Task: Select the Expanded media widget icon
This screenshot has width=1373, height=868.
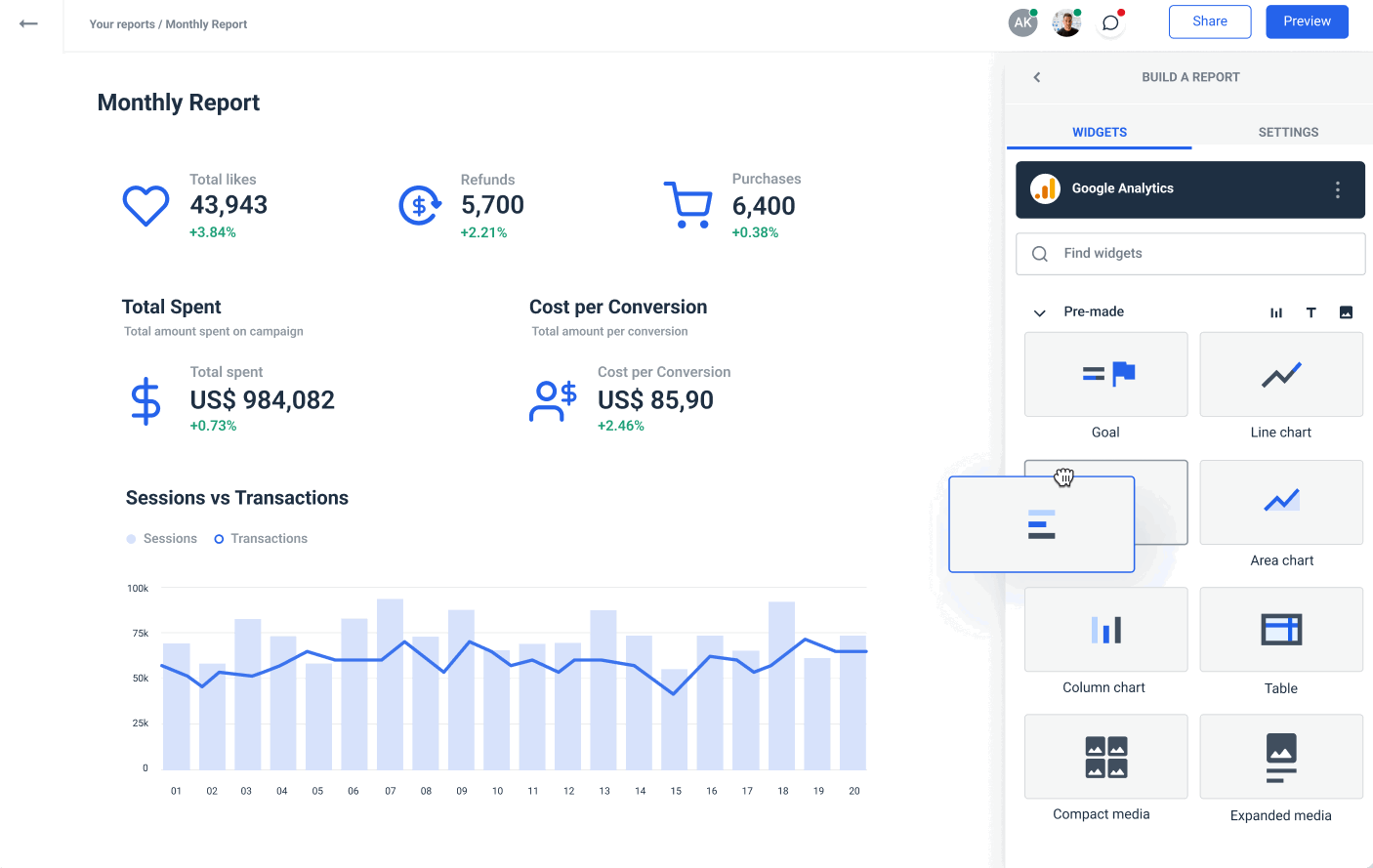Action: 1280,756
